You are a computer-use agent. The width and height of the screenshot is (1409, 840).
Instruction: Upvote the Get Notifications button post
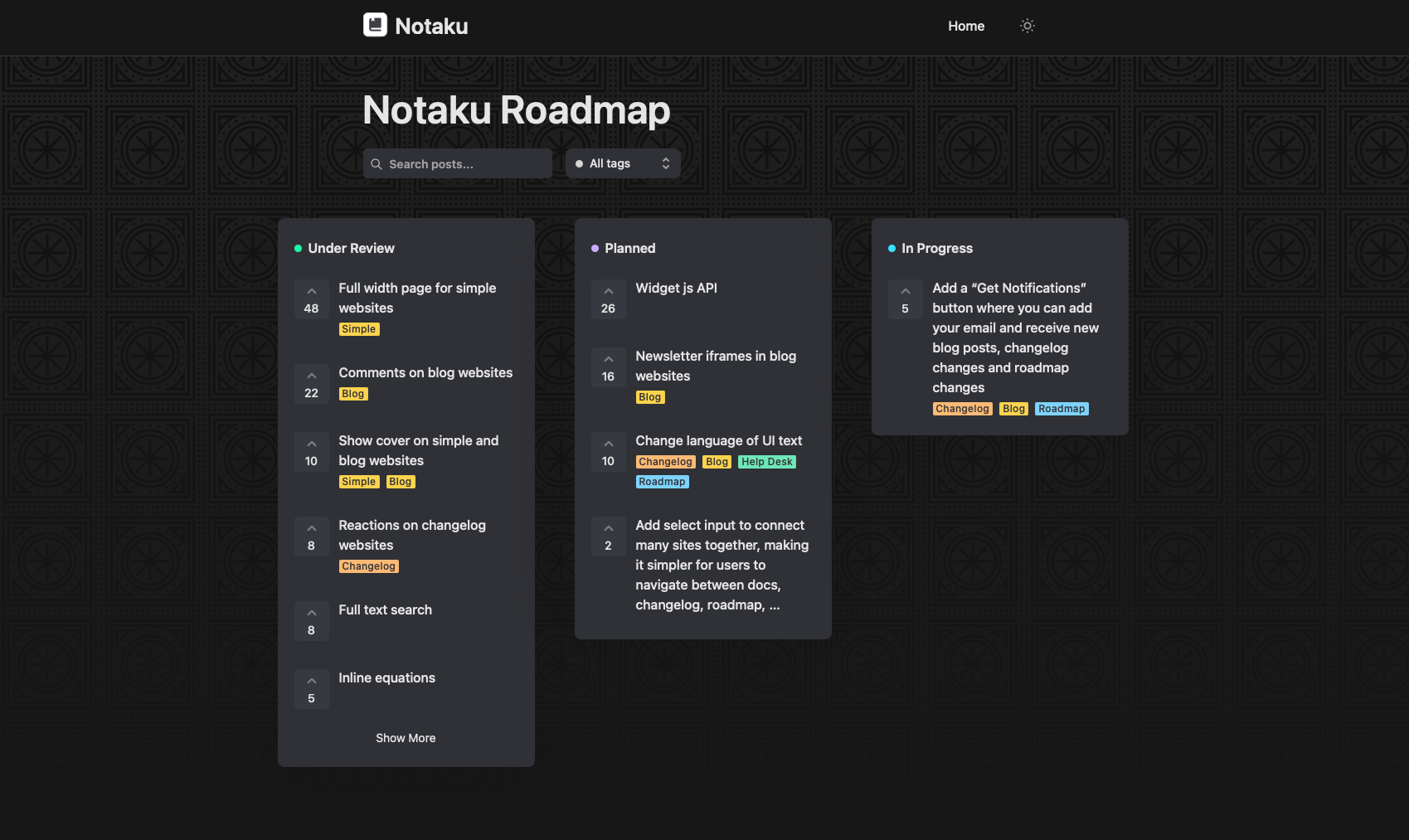coord(906,299)
